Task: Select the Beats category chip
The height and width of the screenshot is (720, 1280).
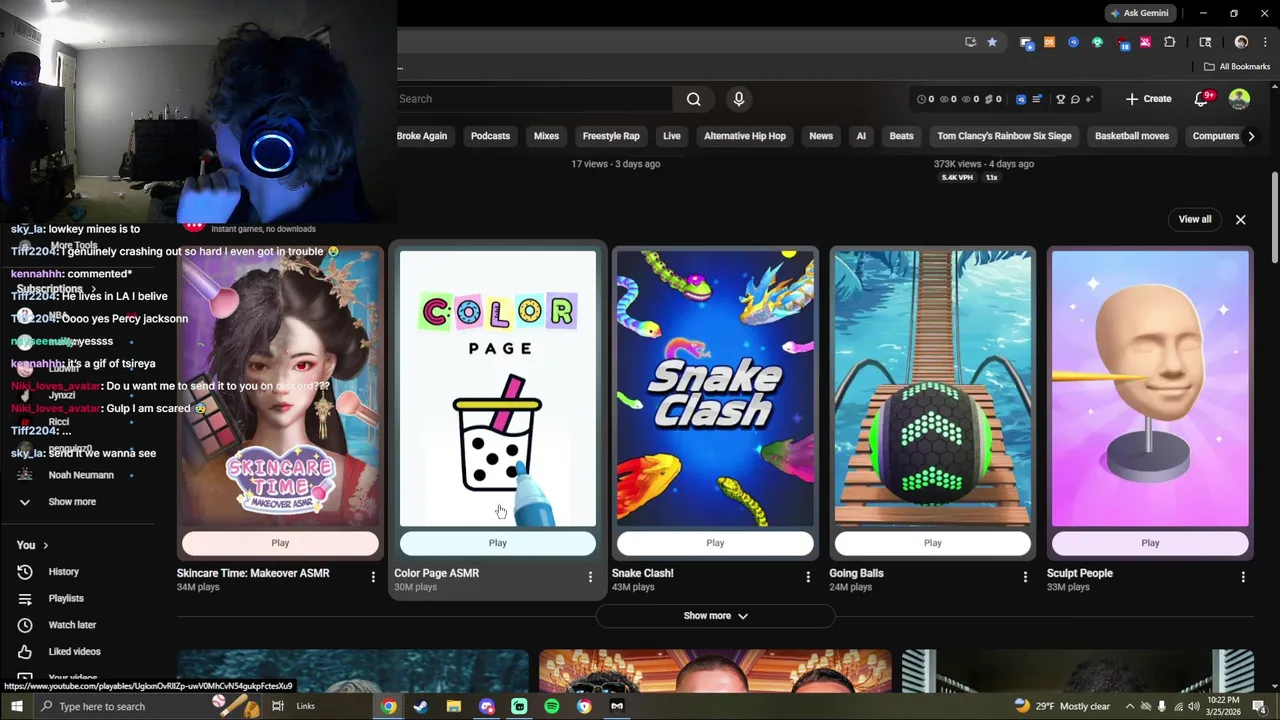Action: (x=902, y=136)
